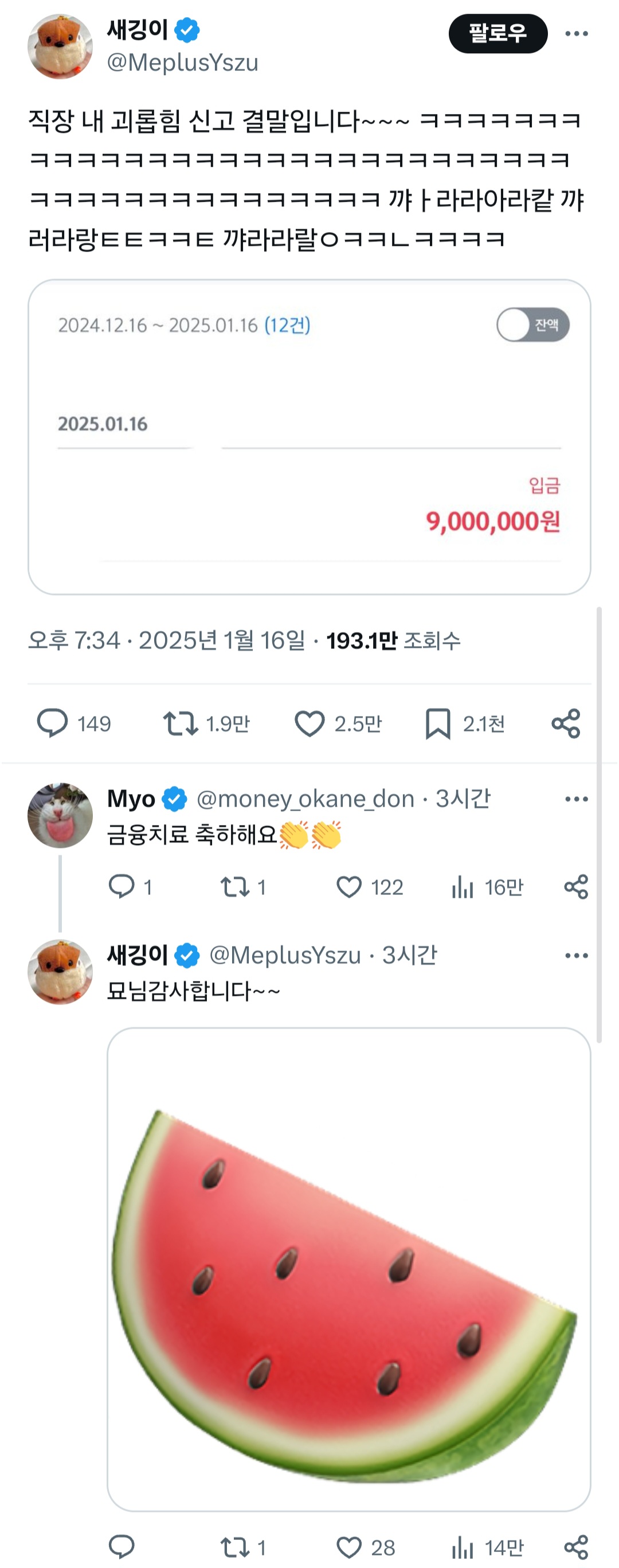The height and width of the screenshot is (1568, 619).
Task: Open the @money_okane_don profile link
Action: [x=305, y=799]
